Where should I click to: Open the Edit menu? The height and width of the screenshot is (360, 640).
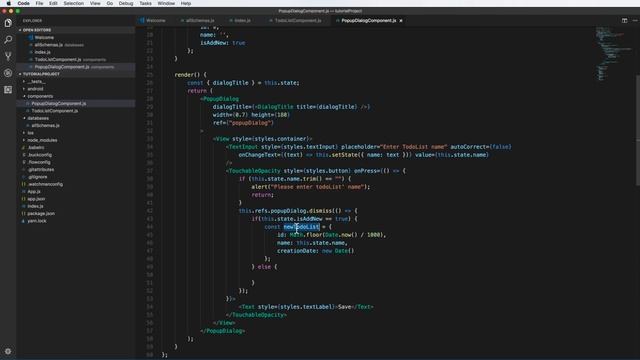(x=53, y=3)
